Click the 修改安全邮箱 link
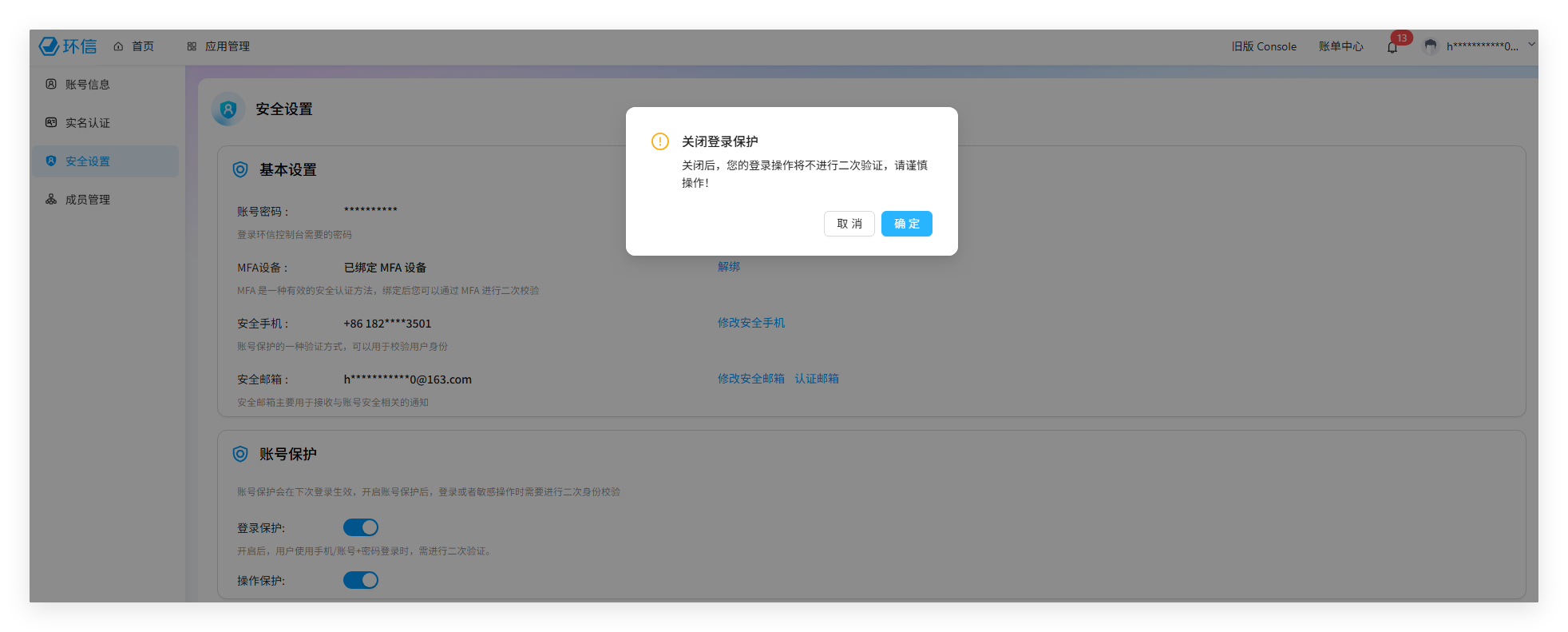Viewport: 1568px width, 632px height. (750, 379)
